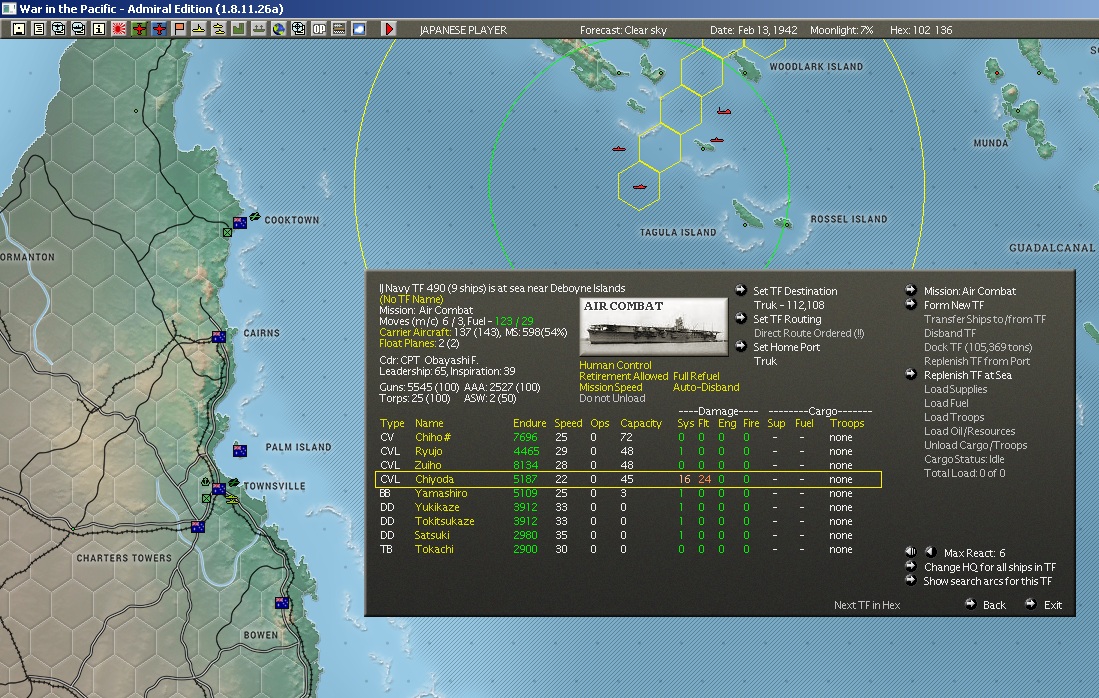Click the information 'i' toolbar icon

tap(99, 29)
